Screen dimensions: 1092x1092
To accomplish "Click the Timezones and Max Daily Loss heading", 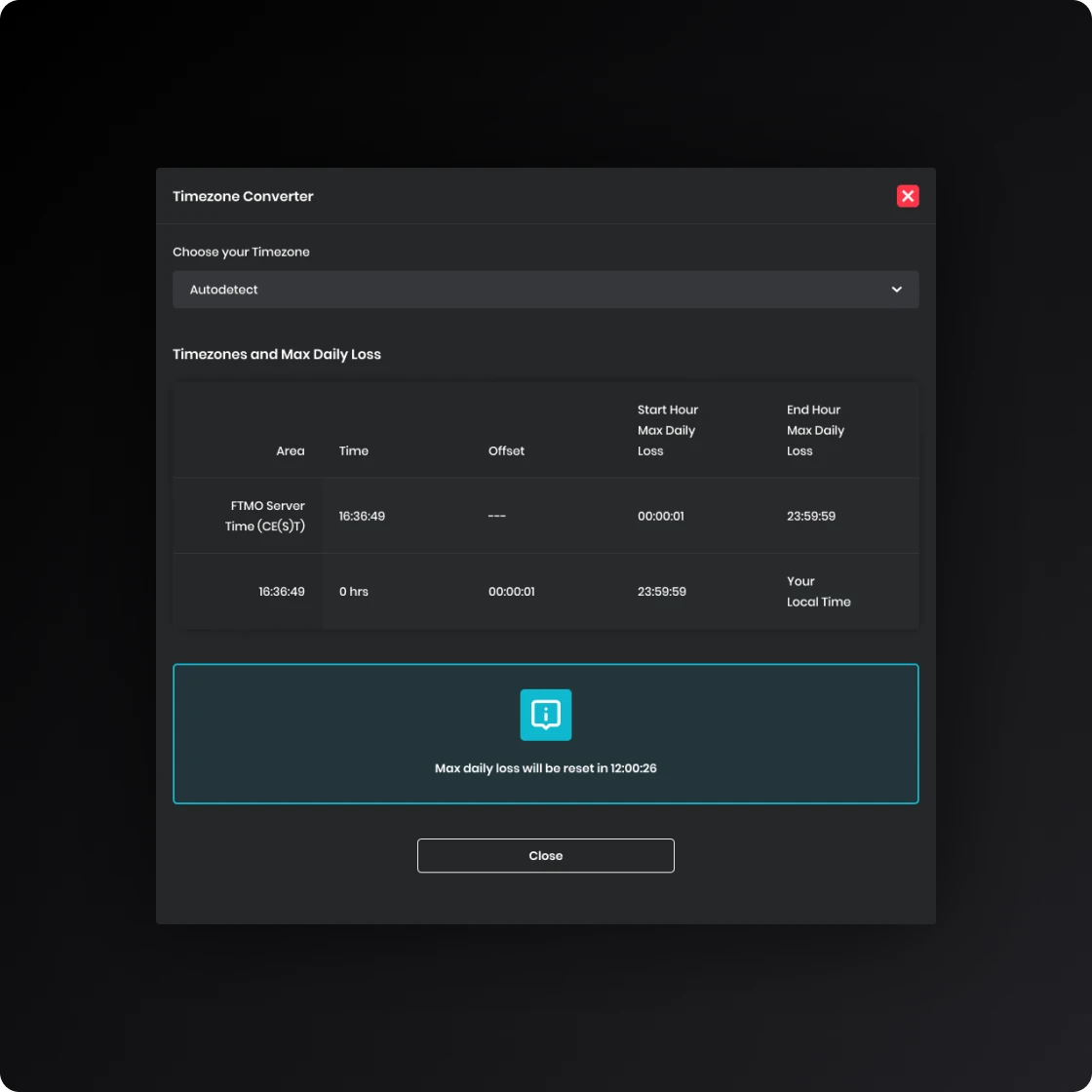I will pos(277,354).
